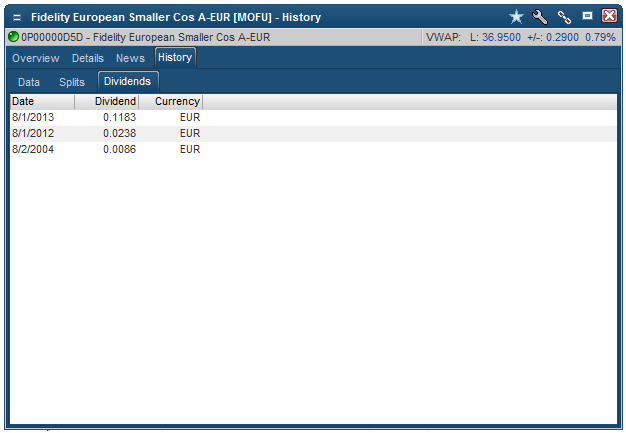Click the 0.79% percent change

point(600,38)
